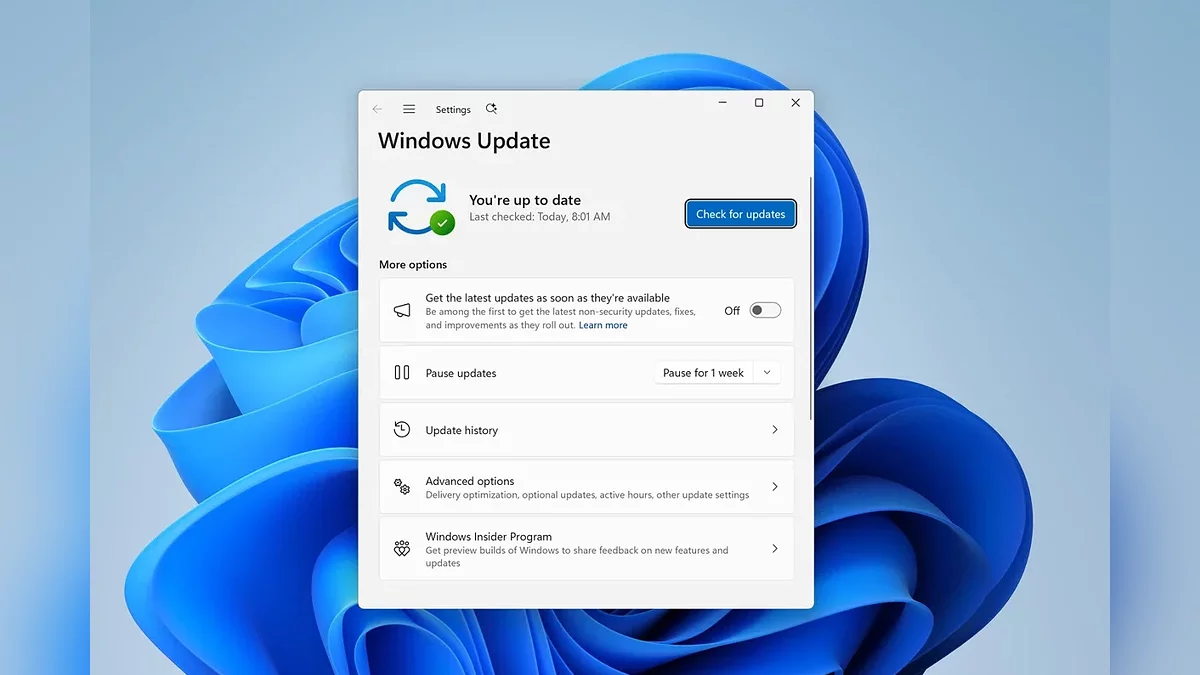Click Check for updates button
Image resolution: width=1200 pixels, height=675 pixels.
[741, 214]
